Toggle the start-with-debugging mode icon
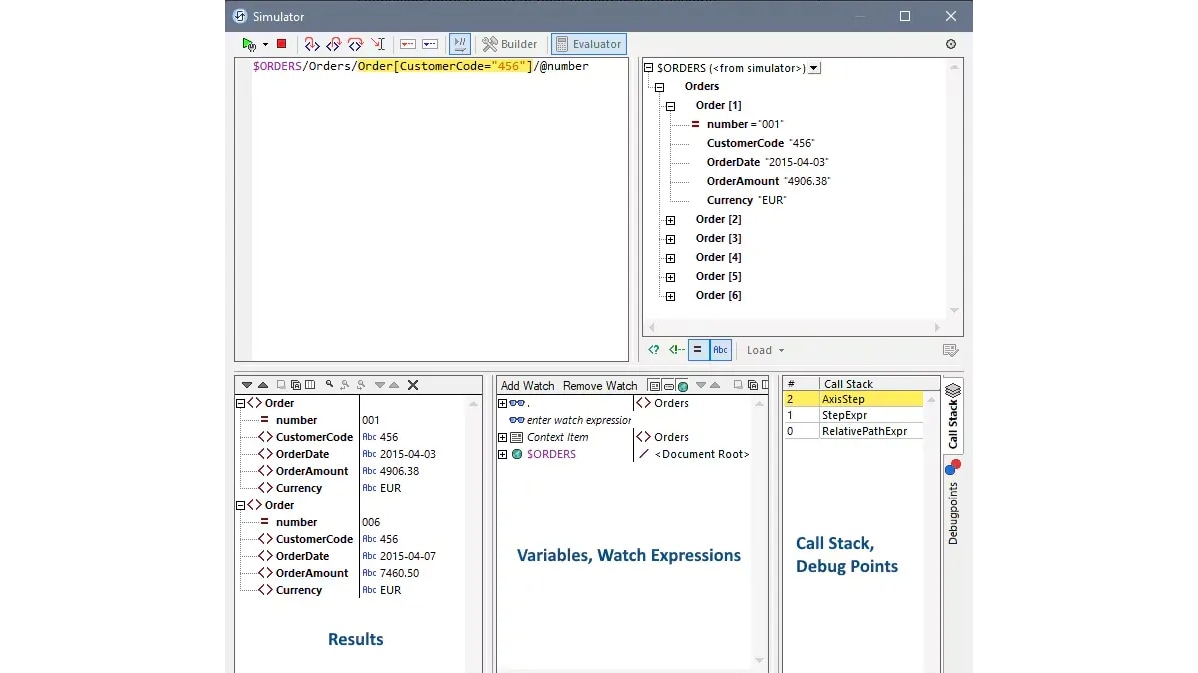Viewport: 1198px width, 673px height. pyautogui.click(x=459, y=43)
